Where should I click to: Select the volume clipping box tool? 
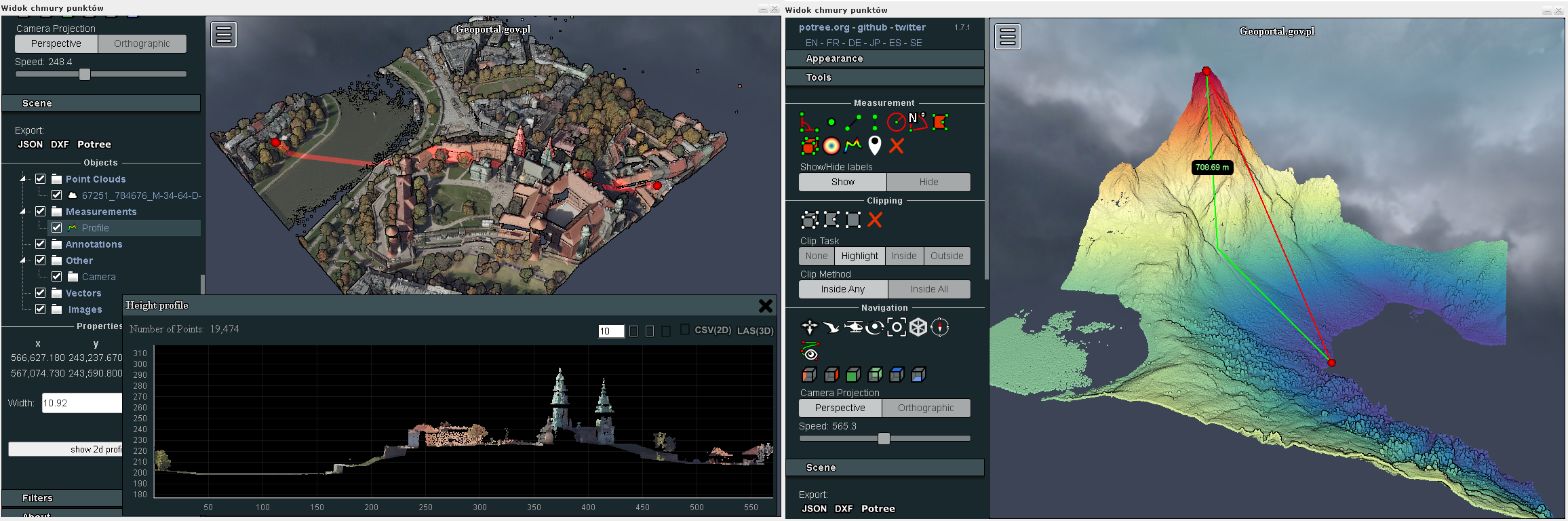coord(810,220)
